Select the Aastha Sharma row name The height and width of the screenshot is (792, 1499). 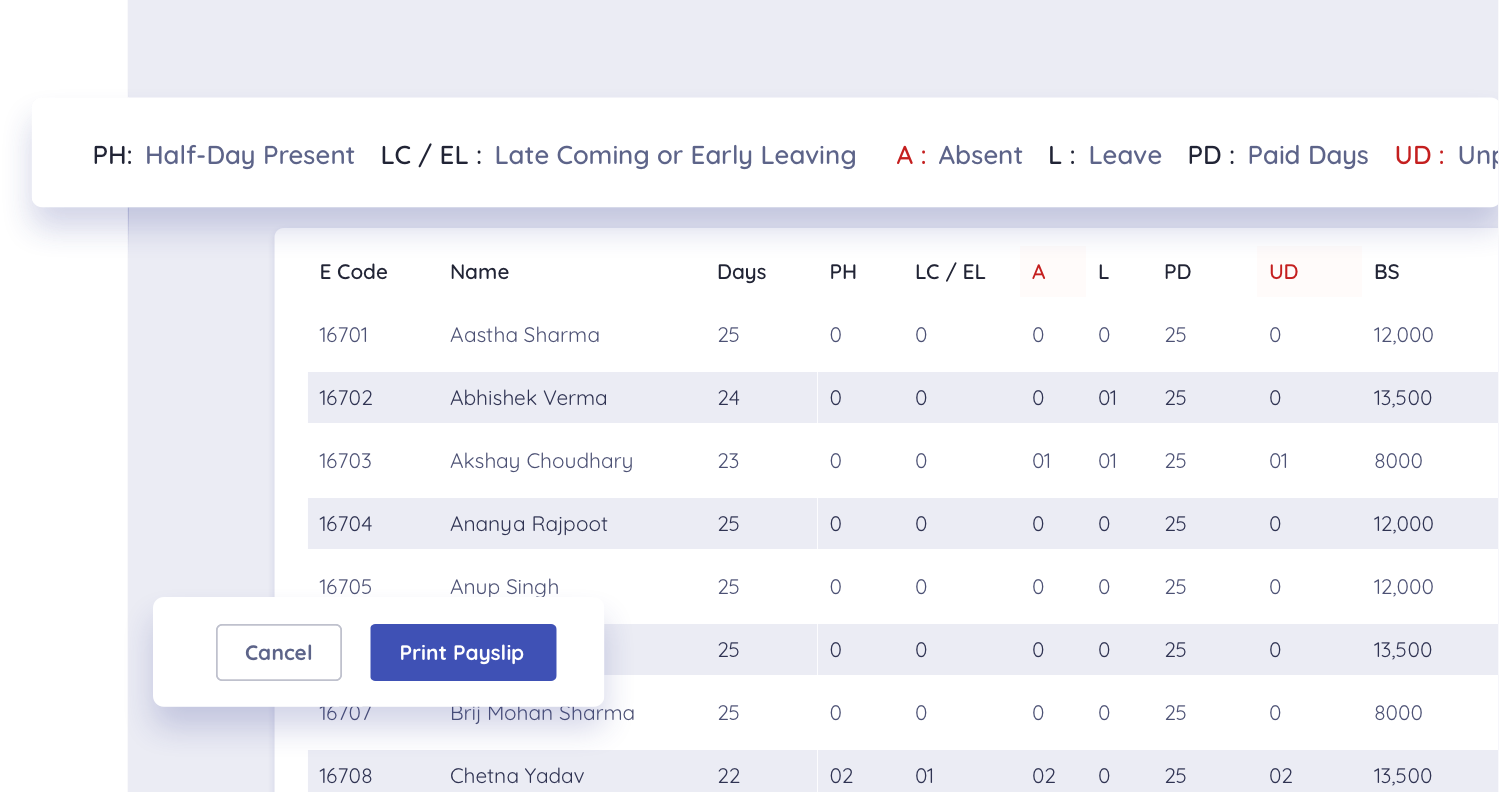pyautogui.click(x=524, y=335)
